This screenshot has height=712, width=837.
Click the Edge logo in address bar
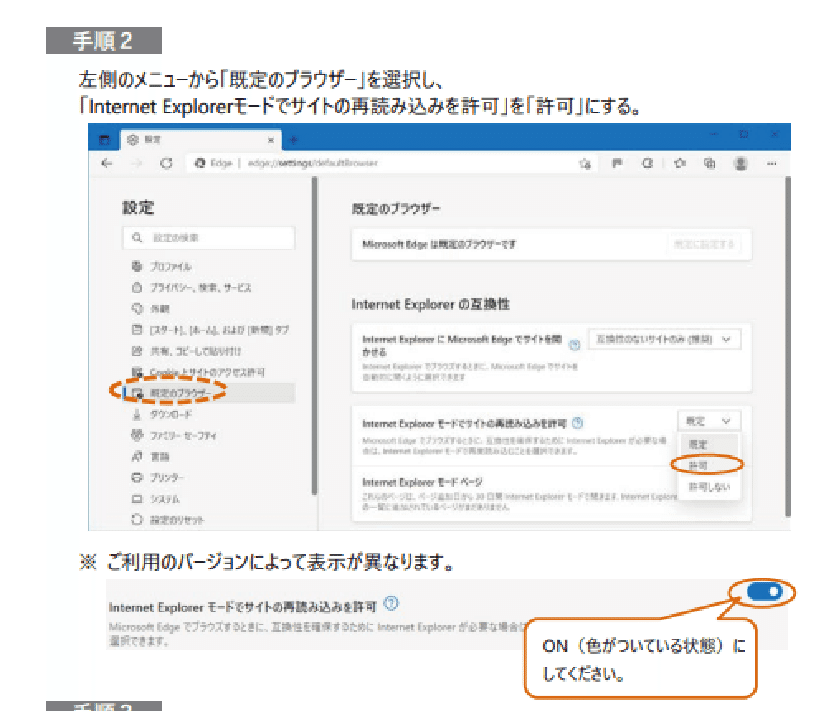(x=200, y=163)
